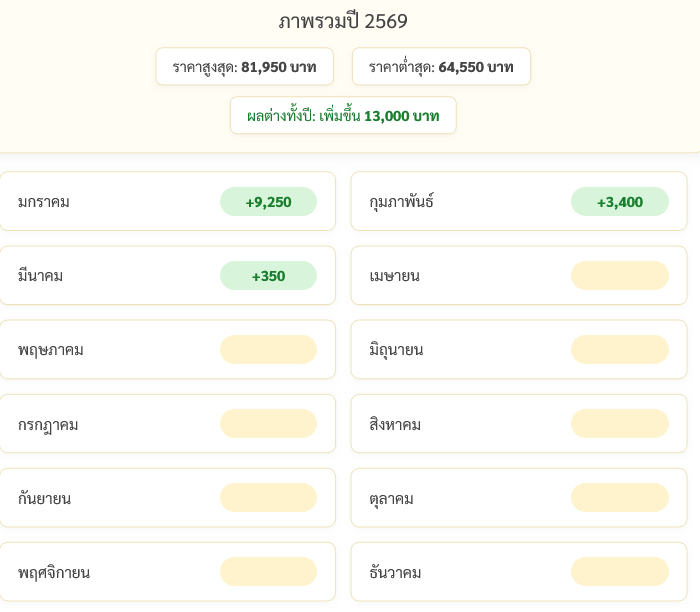Click the ภาพรวมปี 2569 heading

tap(343, 21)
